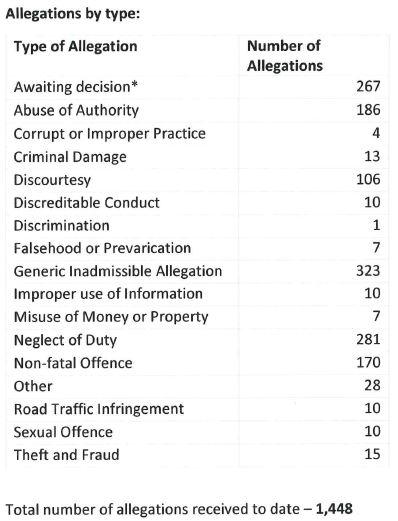Select the 'Awaiting decision*' row label
The width and height of the screenshot is (398, 521).
coord(76,87)
